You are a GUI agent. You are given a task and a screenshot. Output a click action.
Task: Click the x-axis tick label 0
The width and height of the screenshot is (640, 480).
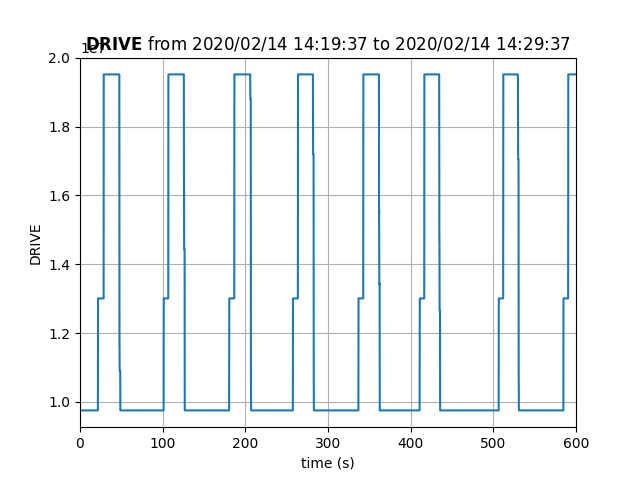click(x=80, y=443)
